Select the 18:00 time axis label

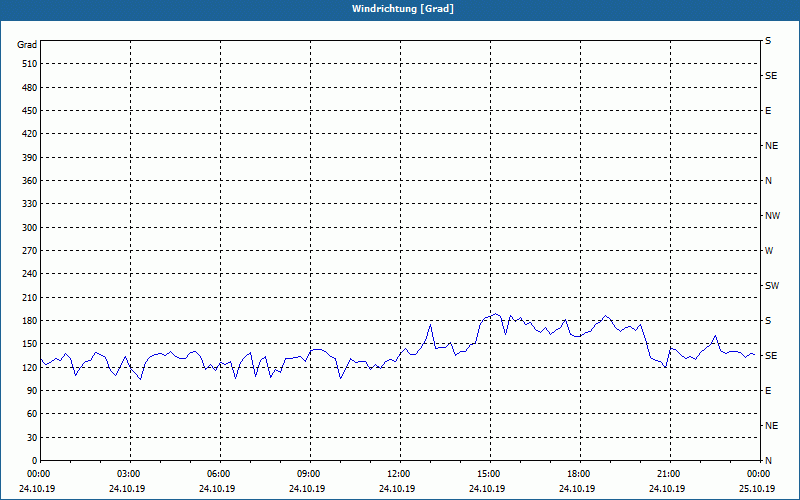pos(580,474)
